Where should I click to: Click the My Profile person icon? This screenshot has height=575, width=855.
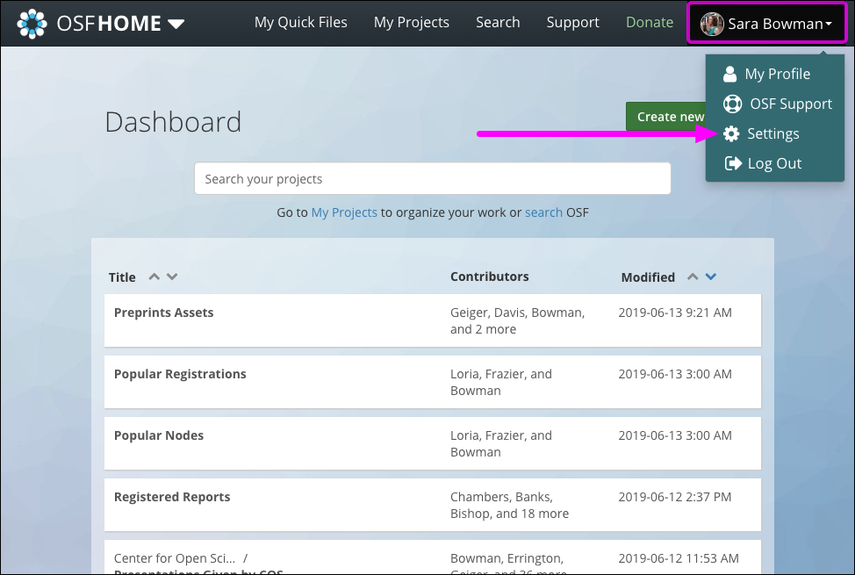pyautogui.click(x=730, y=74)
